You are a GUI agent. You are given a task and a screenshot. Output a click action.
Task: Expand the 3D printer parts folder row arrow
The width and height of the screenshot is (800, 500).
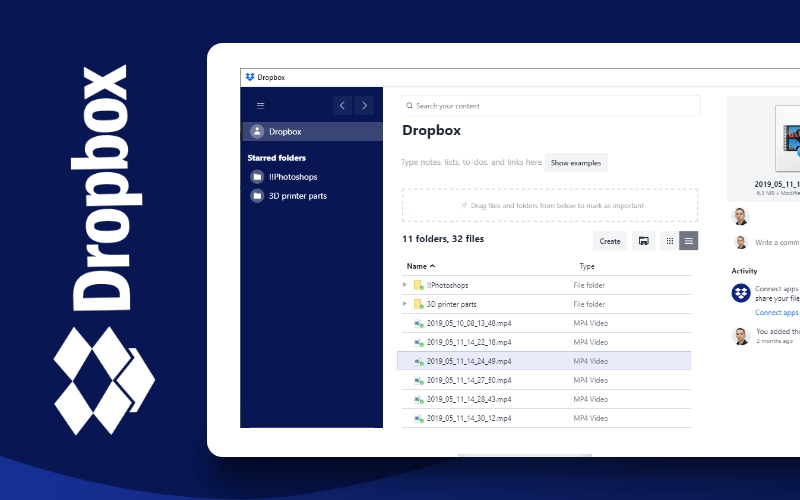405,304
